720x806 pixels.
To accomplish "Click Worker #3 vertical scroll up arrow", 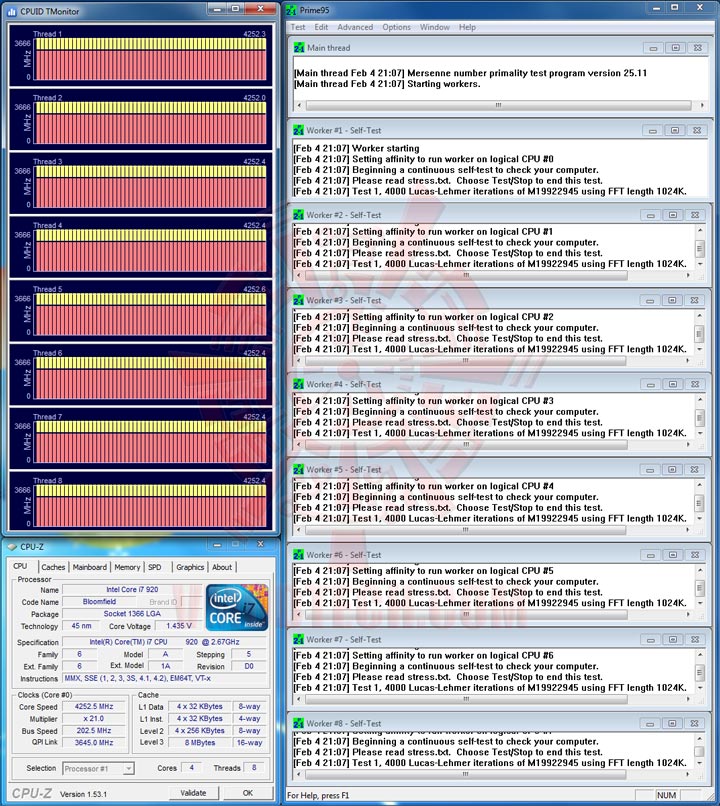I will point(699,316).
